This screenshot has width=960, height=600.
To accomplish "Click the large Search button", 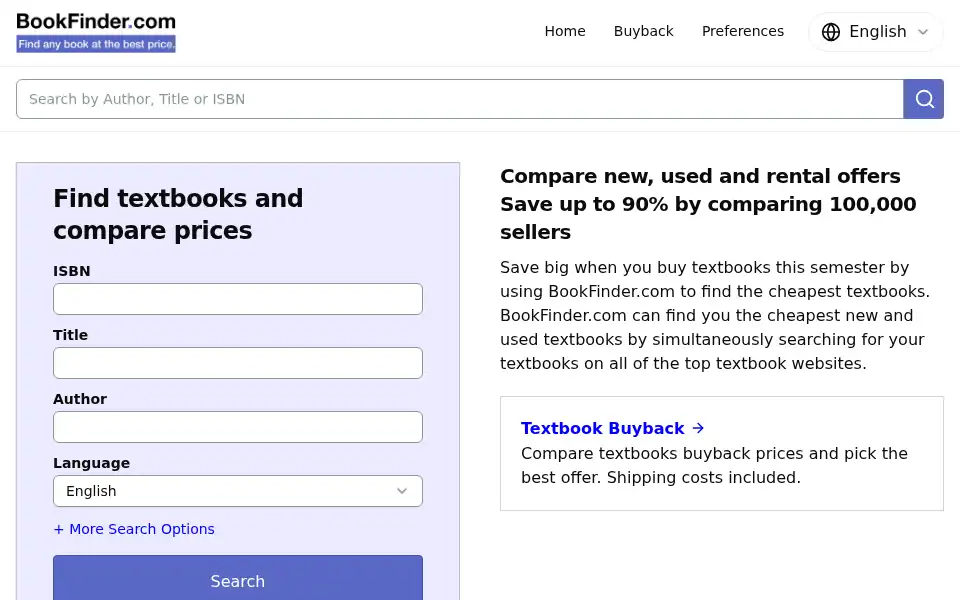I will tap(238, 578).
